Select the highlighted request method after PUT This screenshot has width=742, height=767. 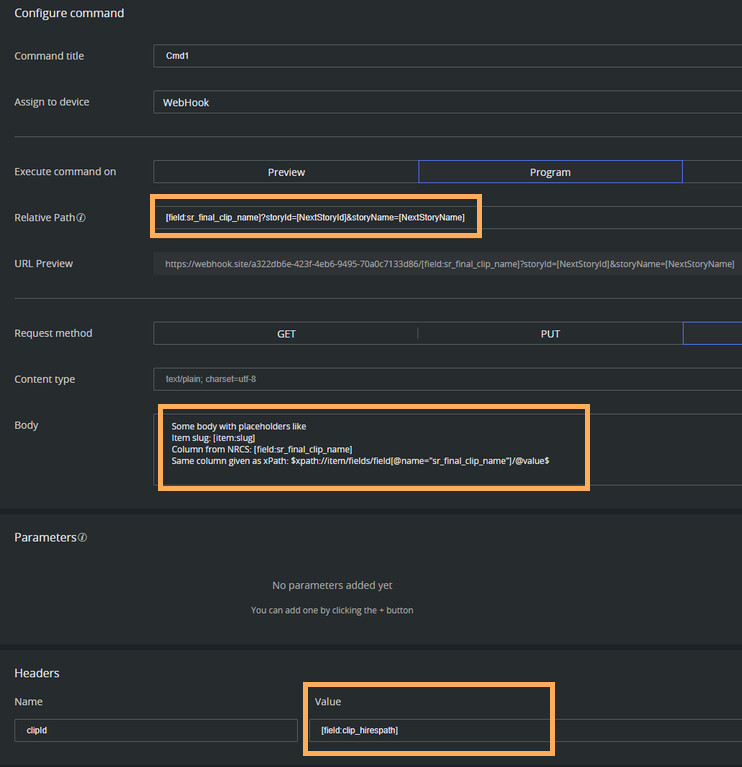(712, 334)
